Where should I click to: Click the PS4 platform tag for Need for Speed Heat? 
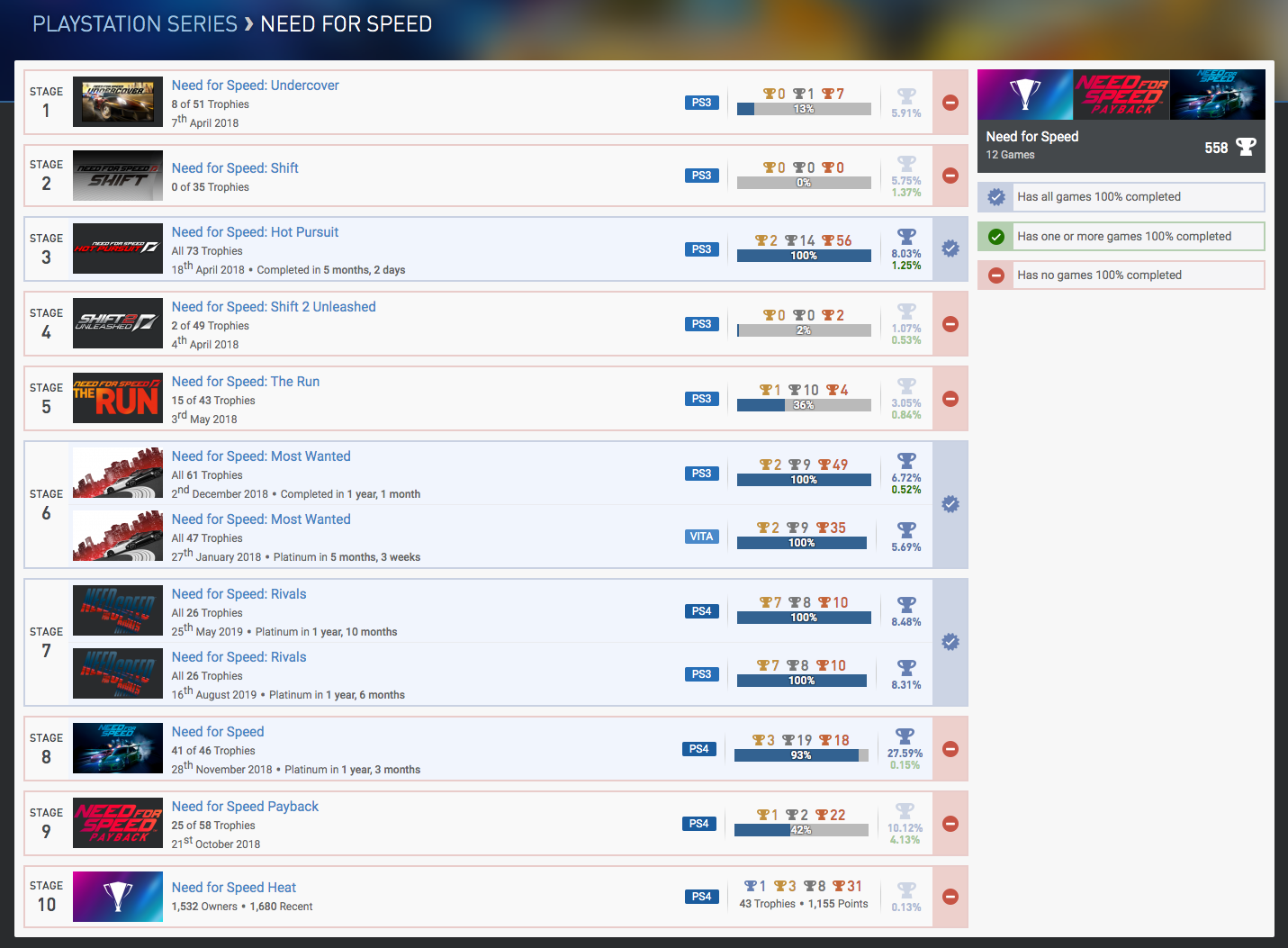coord(702,897)
